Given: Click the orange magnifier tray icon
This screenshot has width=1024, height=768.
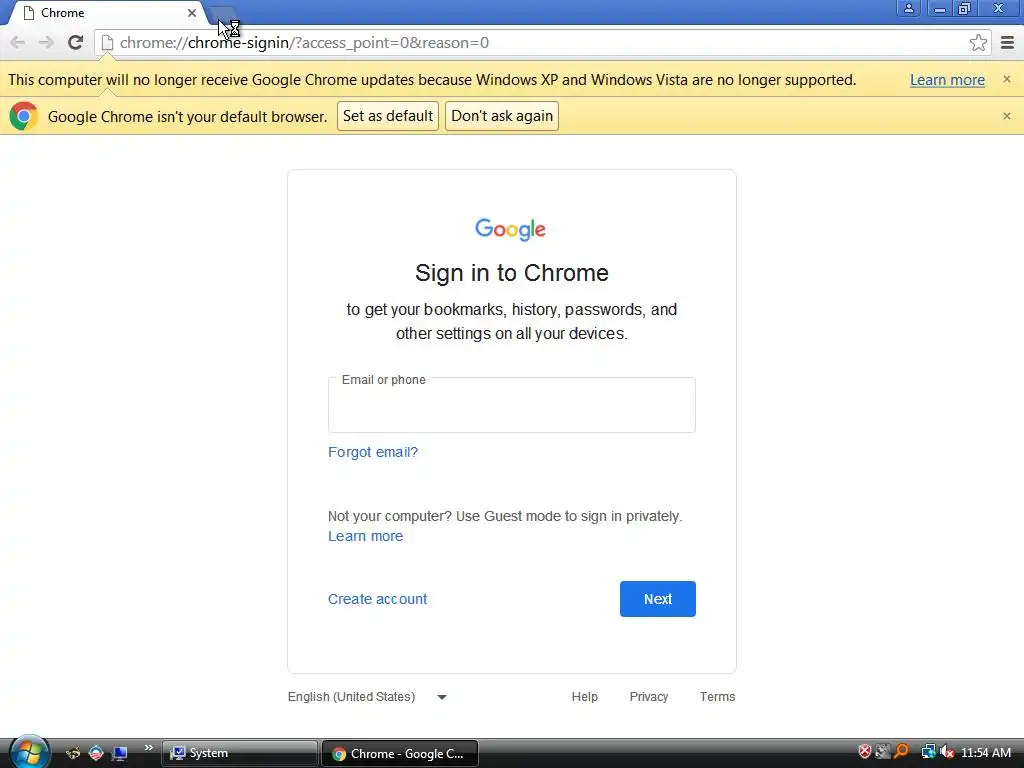Looking at the screenshot, I should (901, 752).
